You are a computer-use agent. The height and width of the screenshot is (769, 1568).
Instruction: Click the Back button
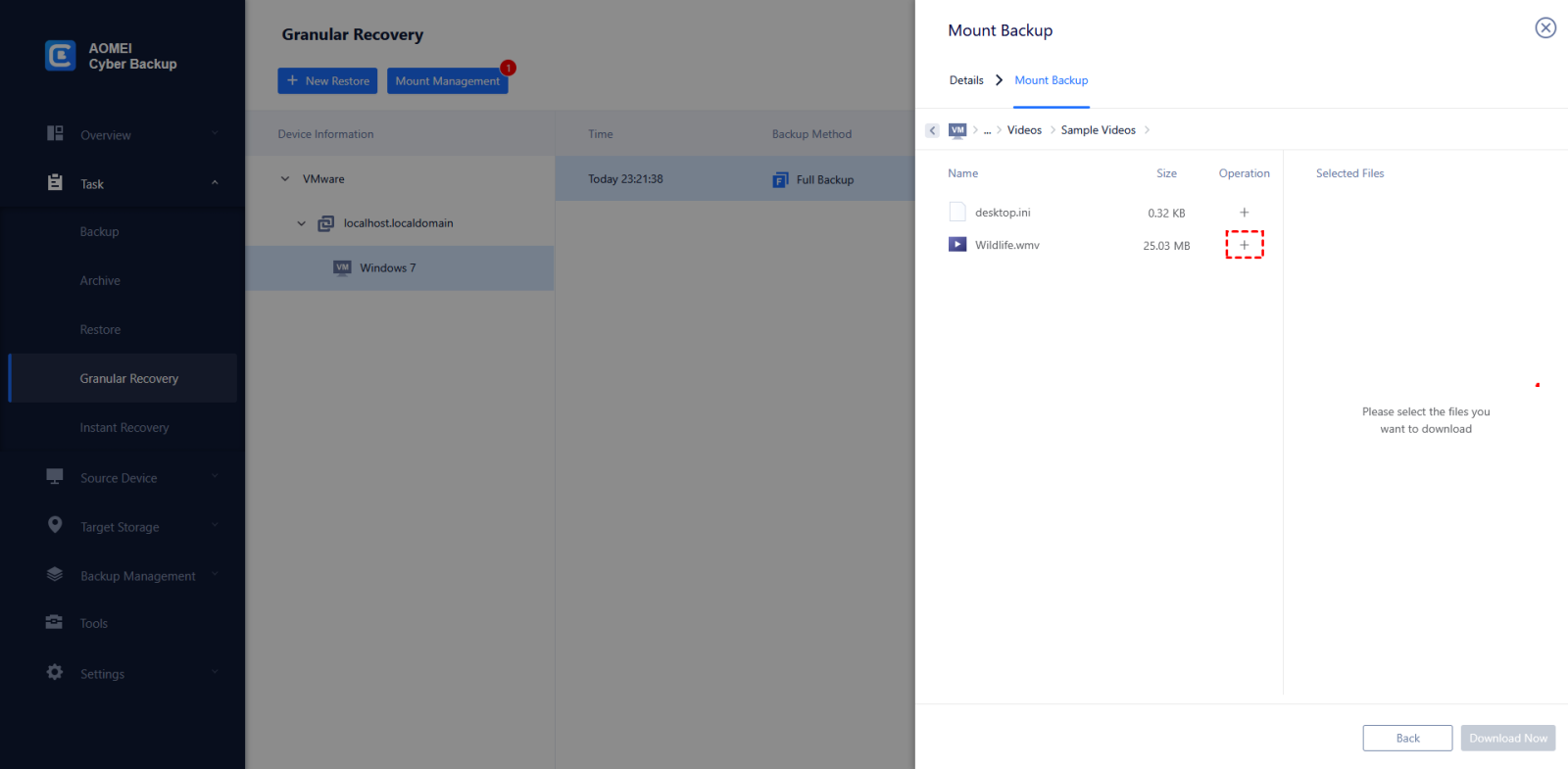coord(1407,739)
